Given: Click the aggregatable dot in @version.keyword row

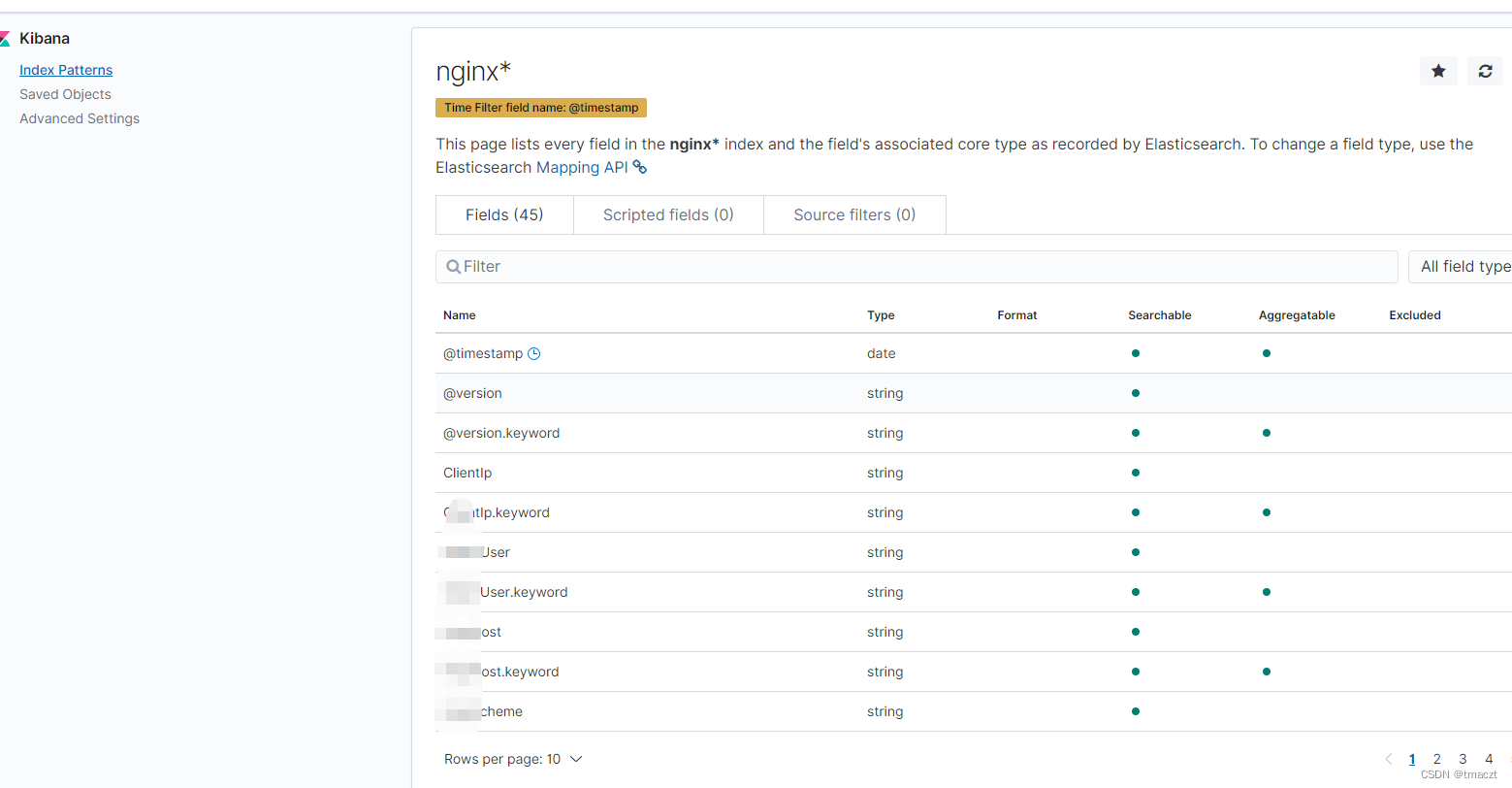Looking at the screenshot, I should point(1267,433).
